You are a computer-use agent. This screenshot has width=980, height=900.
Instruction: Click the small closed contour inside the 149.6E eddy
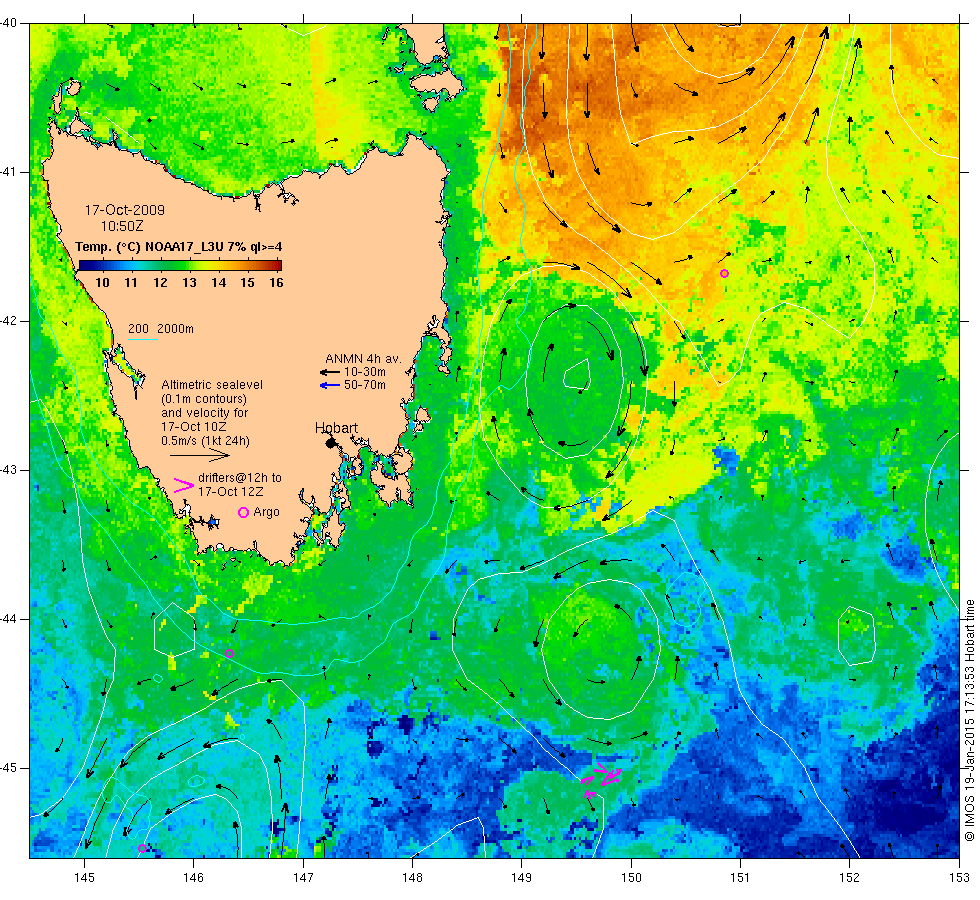click(x=578, y=374)
